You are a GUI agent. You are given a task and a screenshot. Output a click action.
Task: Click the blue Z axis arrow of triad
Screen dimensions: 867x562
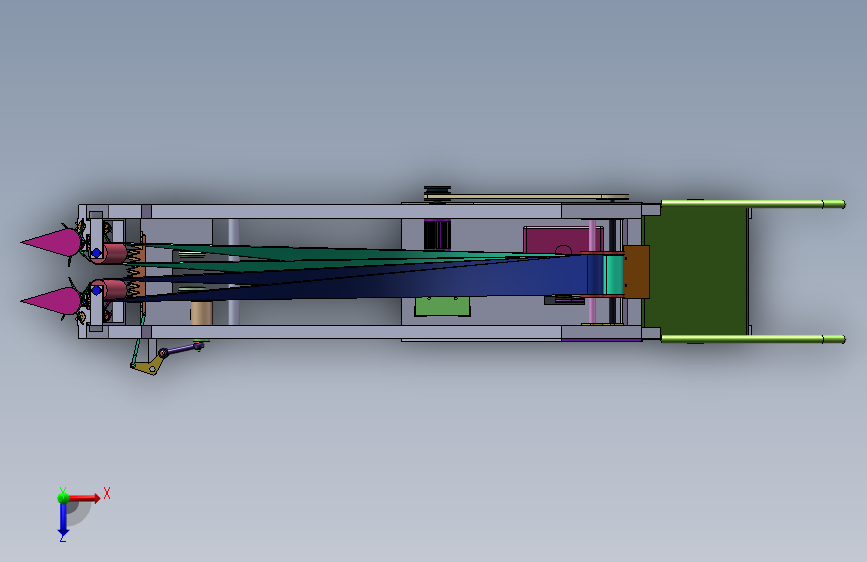63,521
